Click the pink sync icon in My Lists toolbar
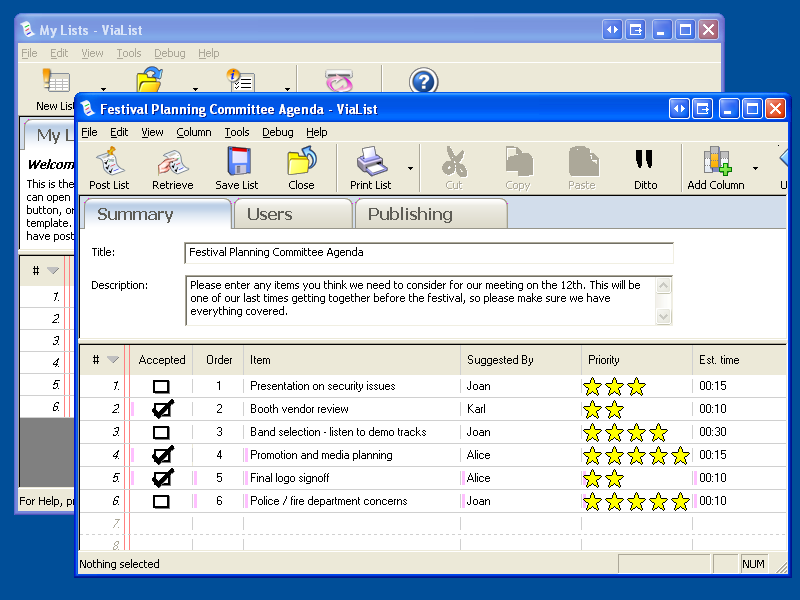800x600 pixels. tap(339, 81)
